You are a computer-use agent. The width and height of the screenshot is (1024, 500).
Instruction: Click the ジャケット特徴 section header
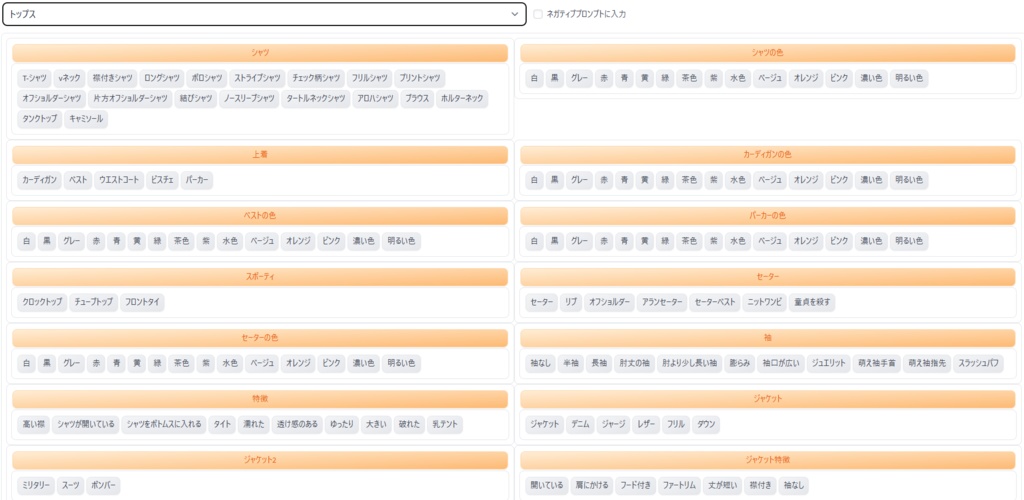(x=768, y=460)
